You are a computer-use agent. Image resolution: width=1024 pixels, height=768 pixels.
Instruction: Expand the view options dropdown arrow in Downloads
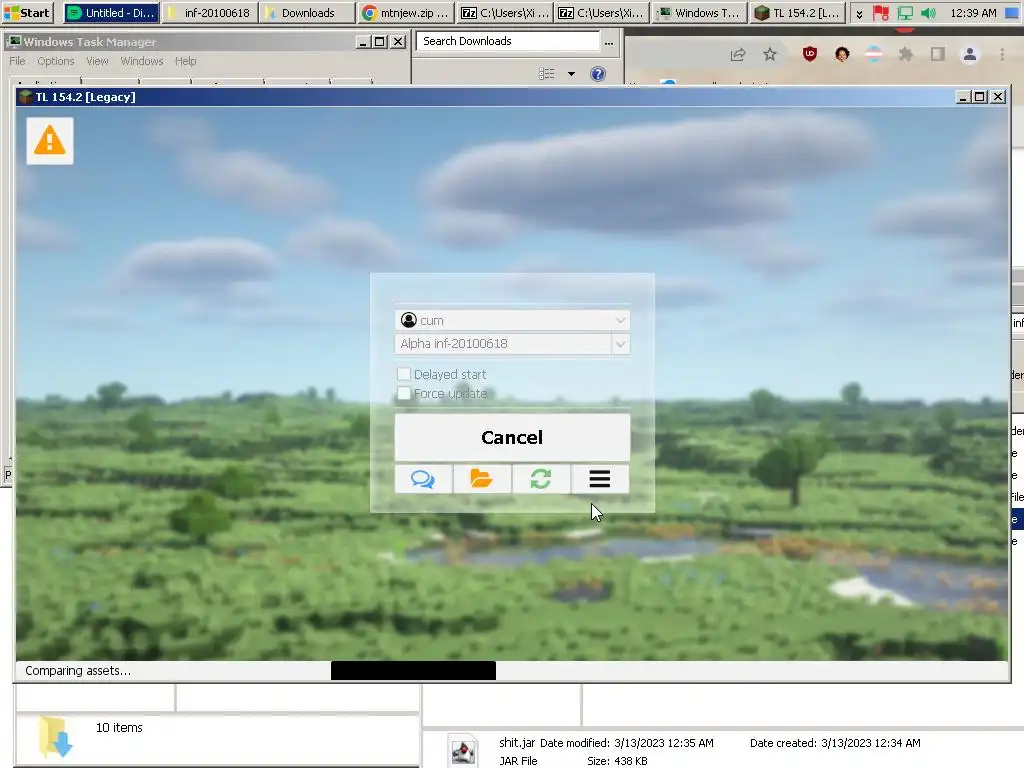[x=571, y=74]
